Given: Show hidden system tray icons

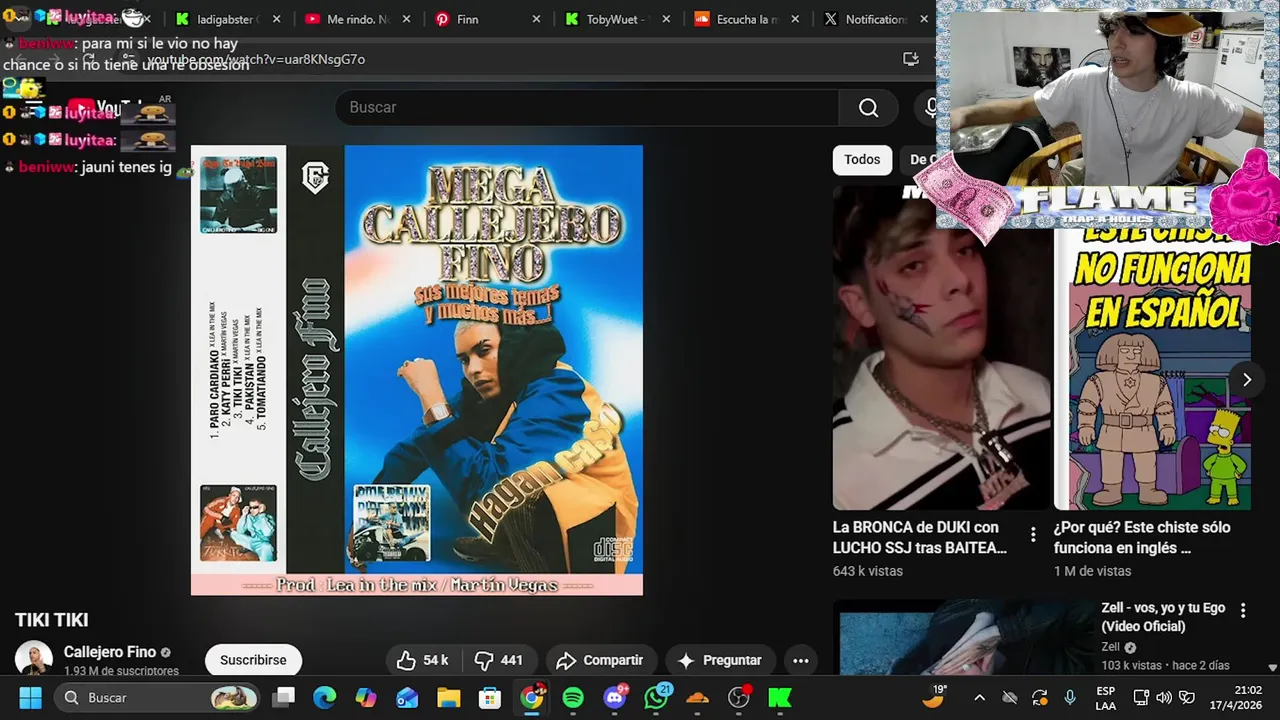Looking at the screenshot, I should coord(979,697).
